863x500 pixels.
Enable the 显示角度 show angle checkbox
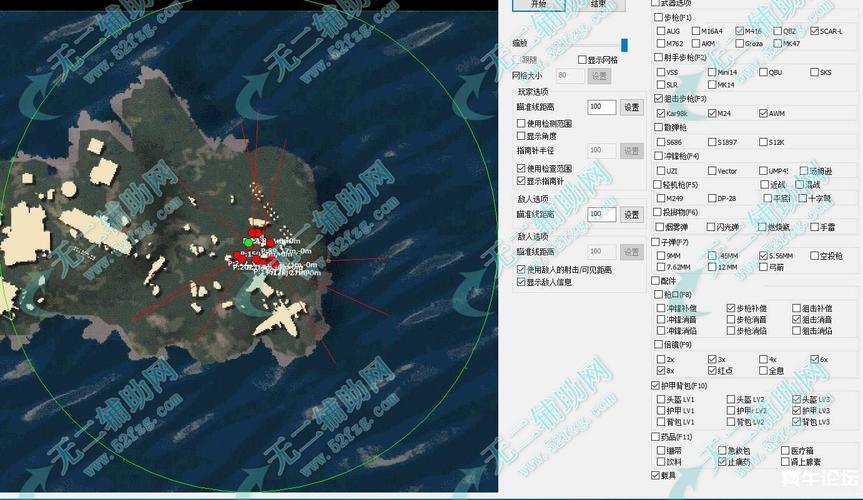[x=521, y=135]
